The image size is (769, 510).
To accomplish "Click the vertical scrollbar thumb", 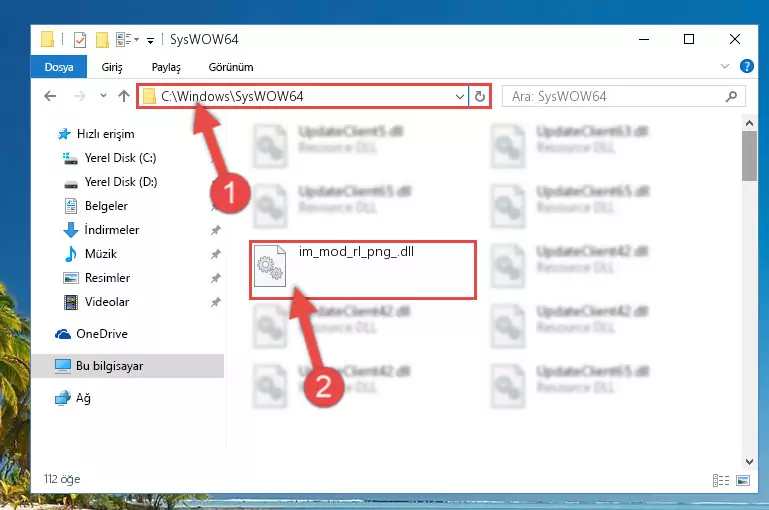I will [749, 156].
